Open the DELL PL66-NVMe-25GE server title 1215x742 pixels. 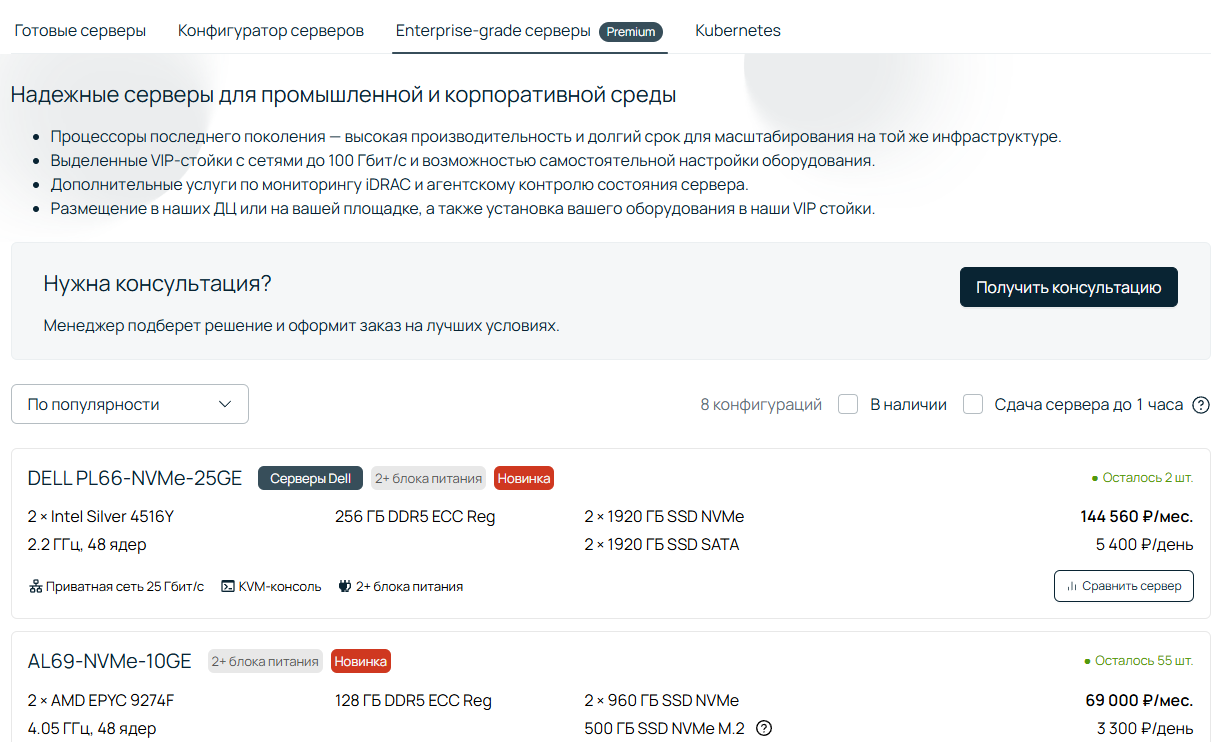click(135, 478)
